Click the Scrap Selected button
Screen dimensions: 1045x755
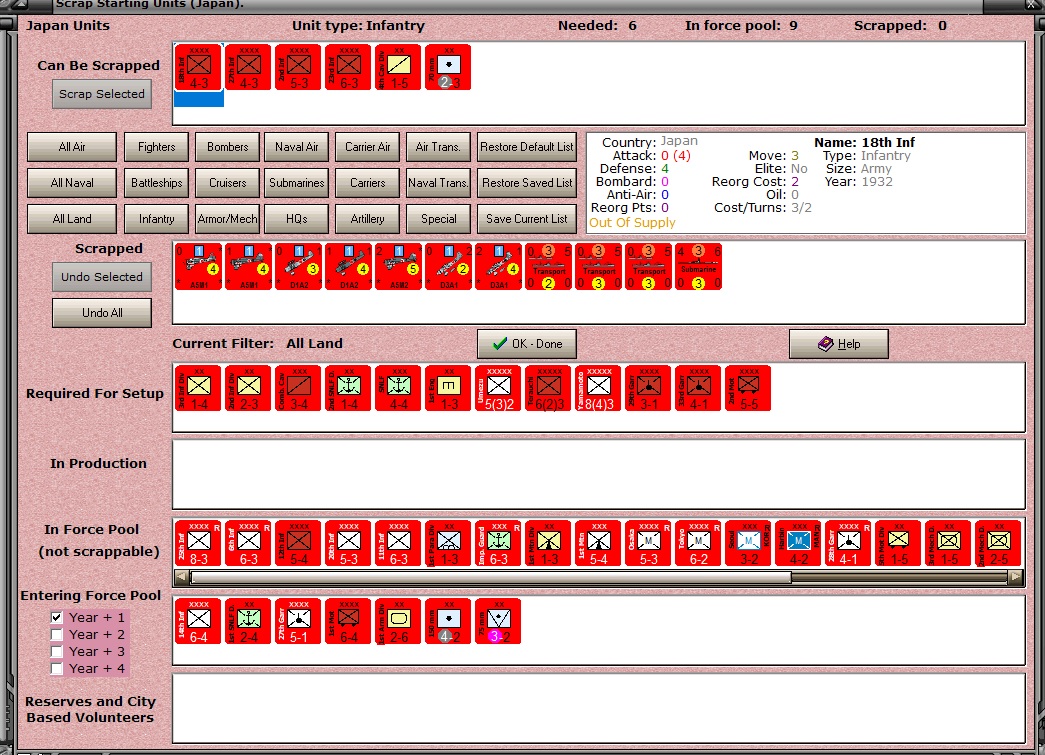pyautogui.click(x=102, y=94)
